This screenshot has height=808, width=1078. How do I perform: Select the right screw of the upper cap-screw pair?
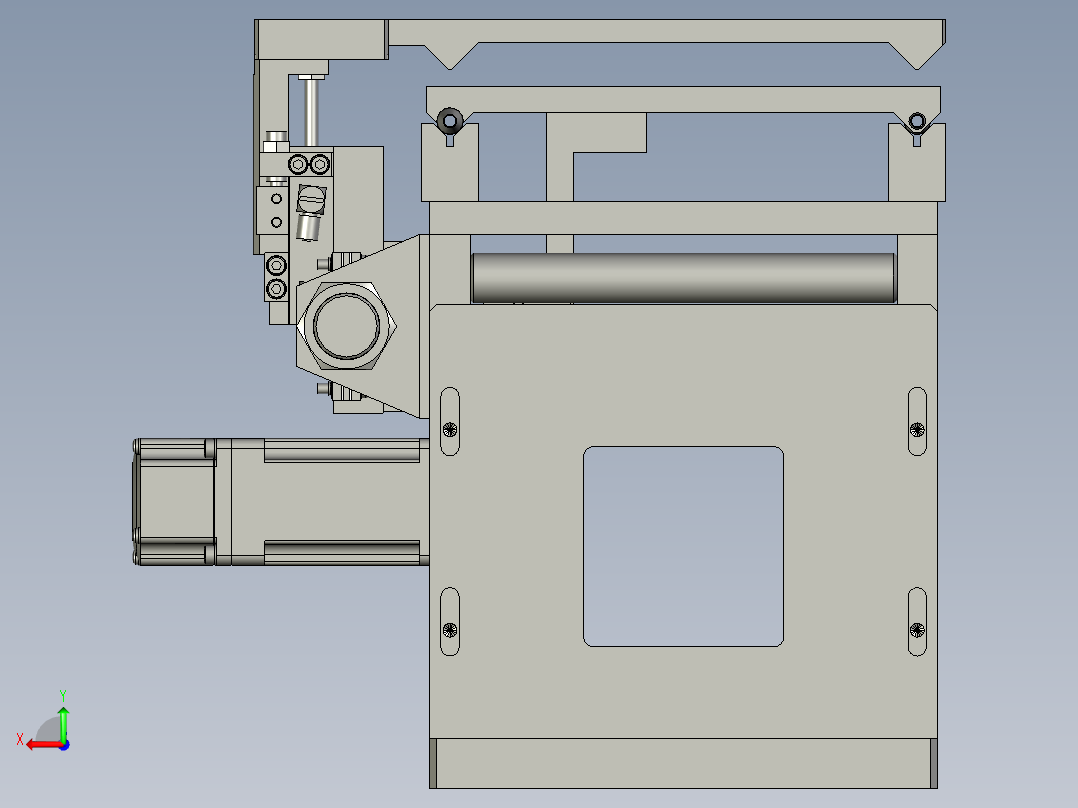click(x=320, y=164)
